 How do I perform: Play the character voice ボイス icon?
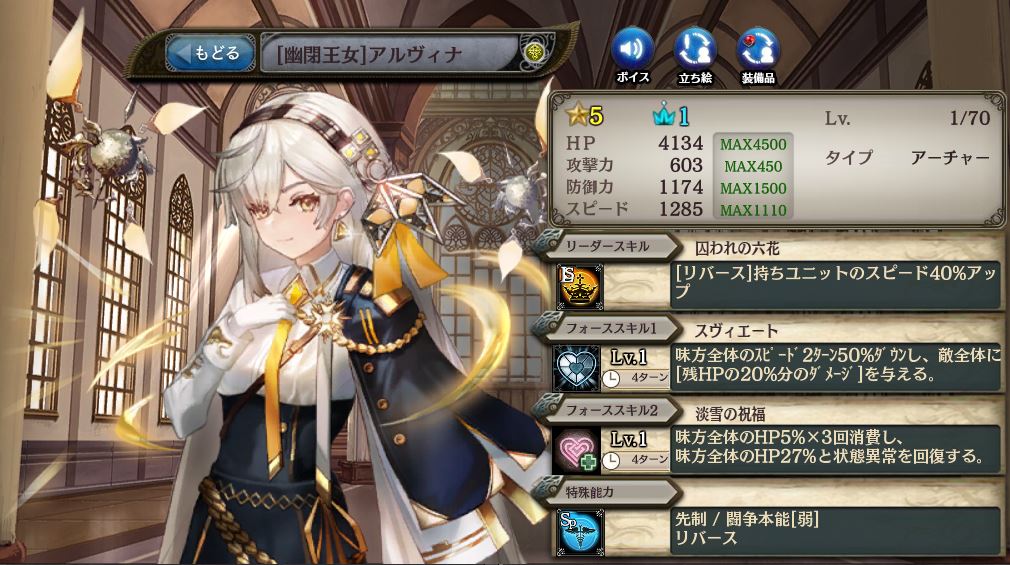tap(633, 55)
